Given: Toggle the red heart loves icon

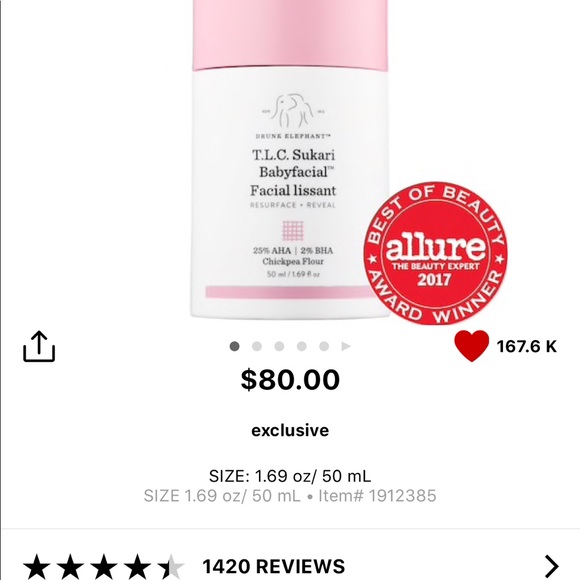Looking at the screenshot, I should click(472, 346).
